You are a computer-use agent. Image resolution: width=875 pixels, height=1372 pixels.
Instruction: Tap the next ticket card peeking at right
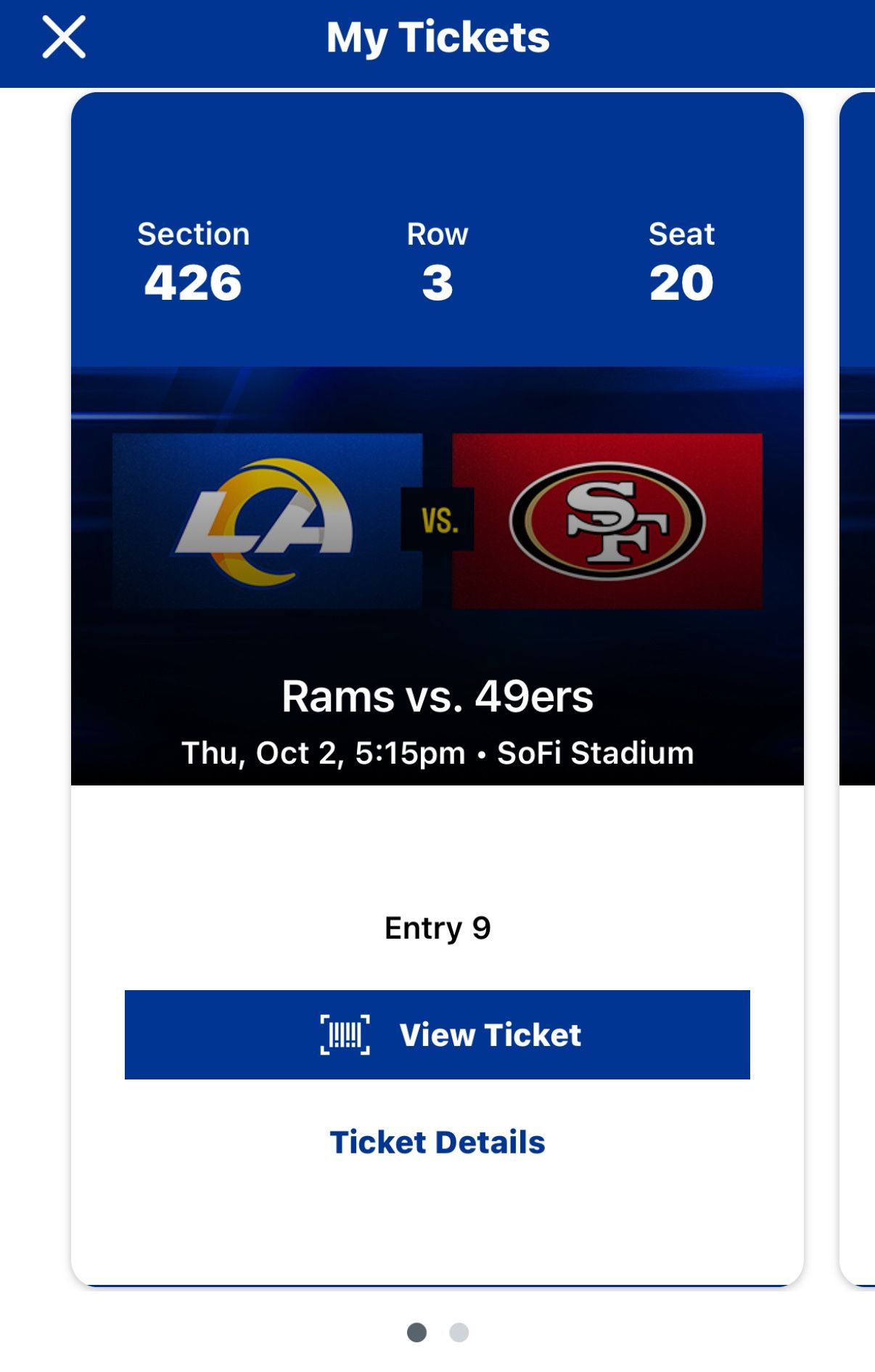(858, 653)
